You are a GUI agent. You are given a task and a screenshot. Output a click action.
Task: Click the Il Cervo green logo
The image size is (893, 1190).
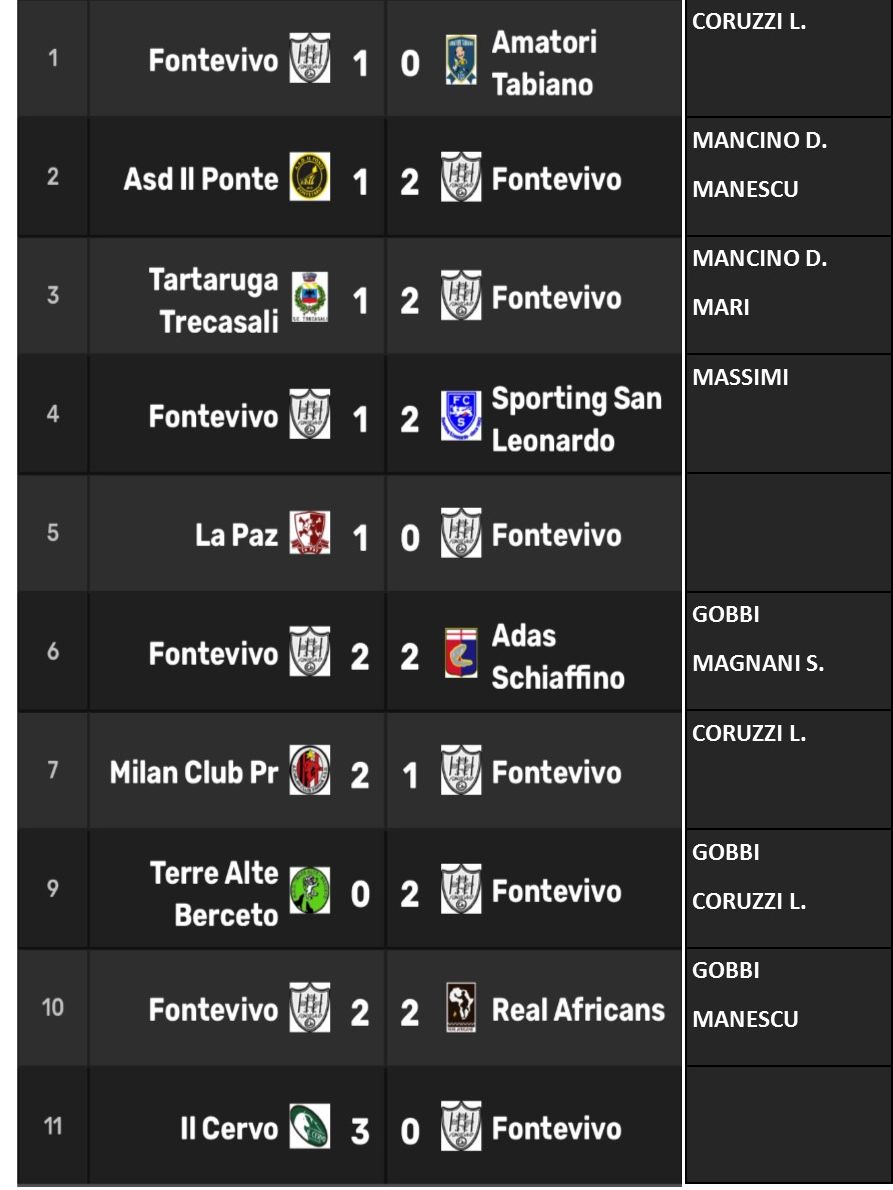point(310,1125)
